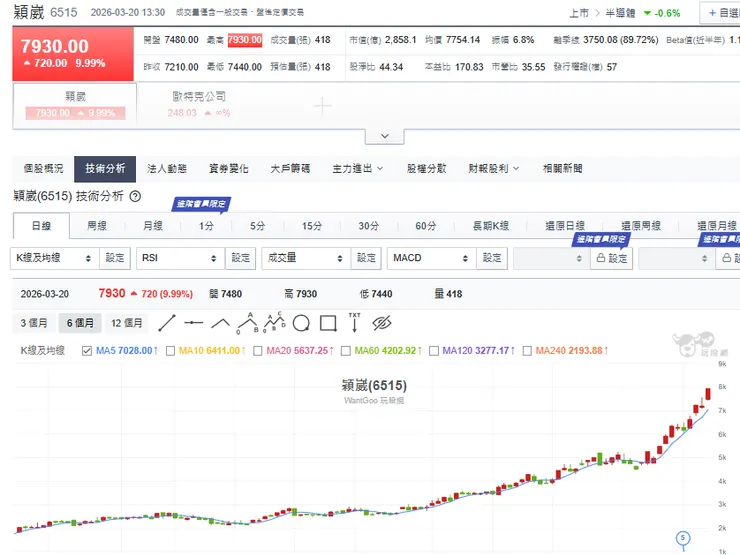740x555 pixels.
Task: Open the 上市 market link
Action: pos(579,13)
